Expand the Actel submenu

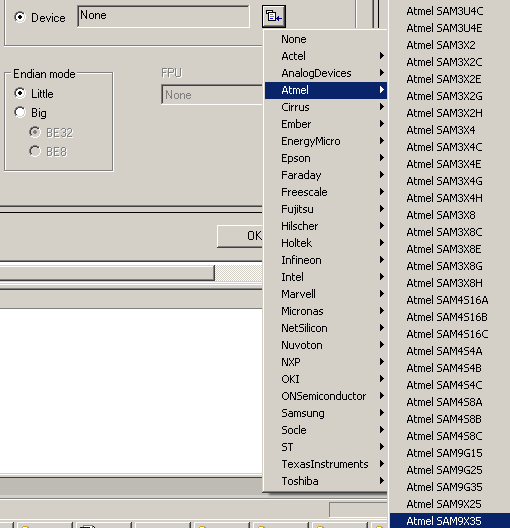coord(326,56)
